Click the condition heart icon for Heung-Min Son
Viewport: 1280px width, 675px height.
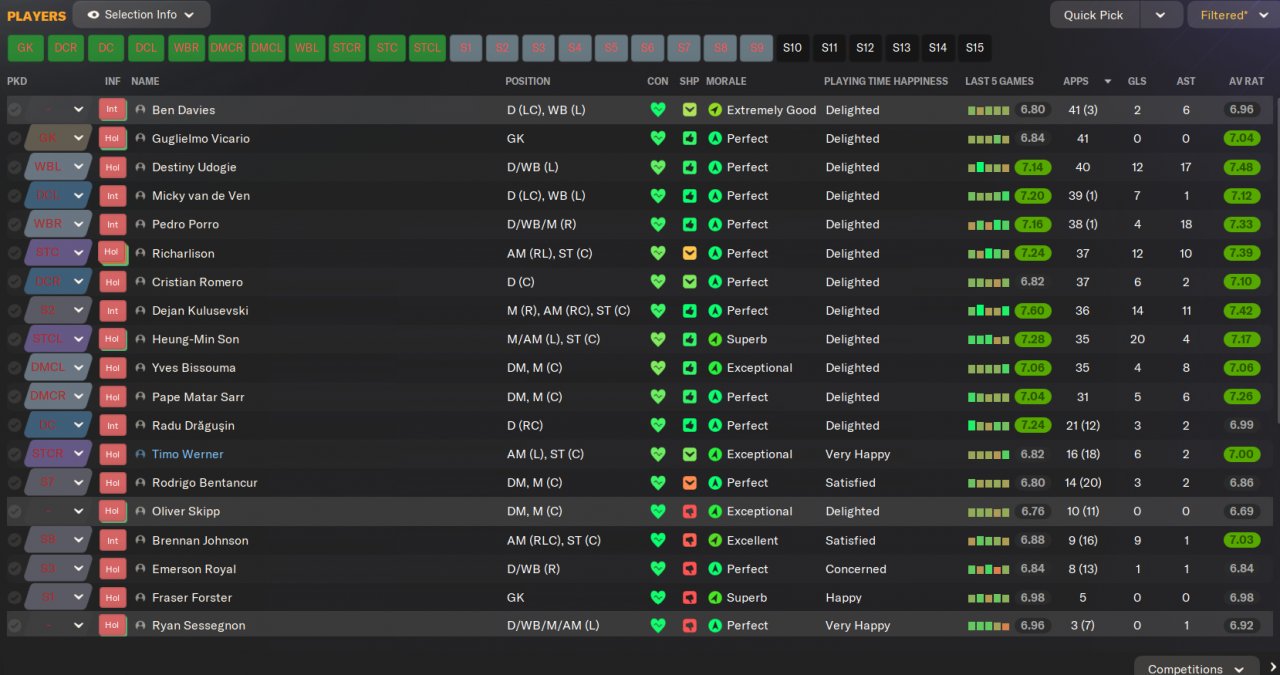(658, 339)
